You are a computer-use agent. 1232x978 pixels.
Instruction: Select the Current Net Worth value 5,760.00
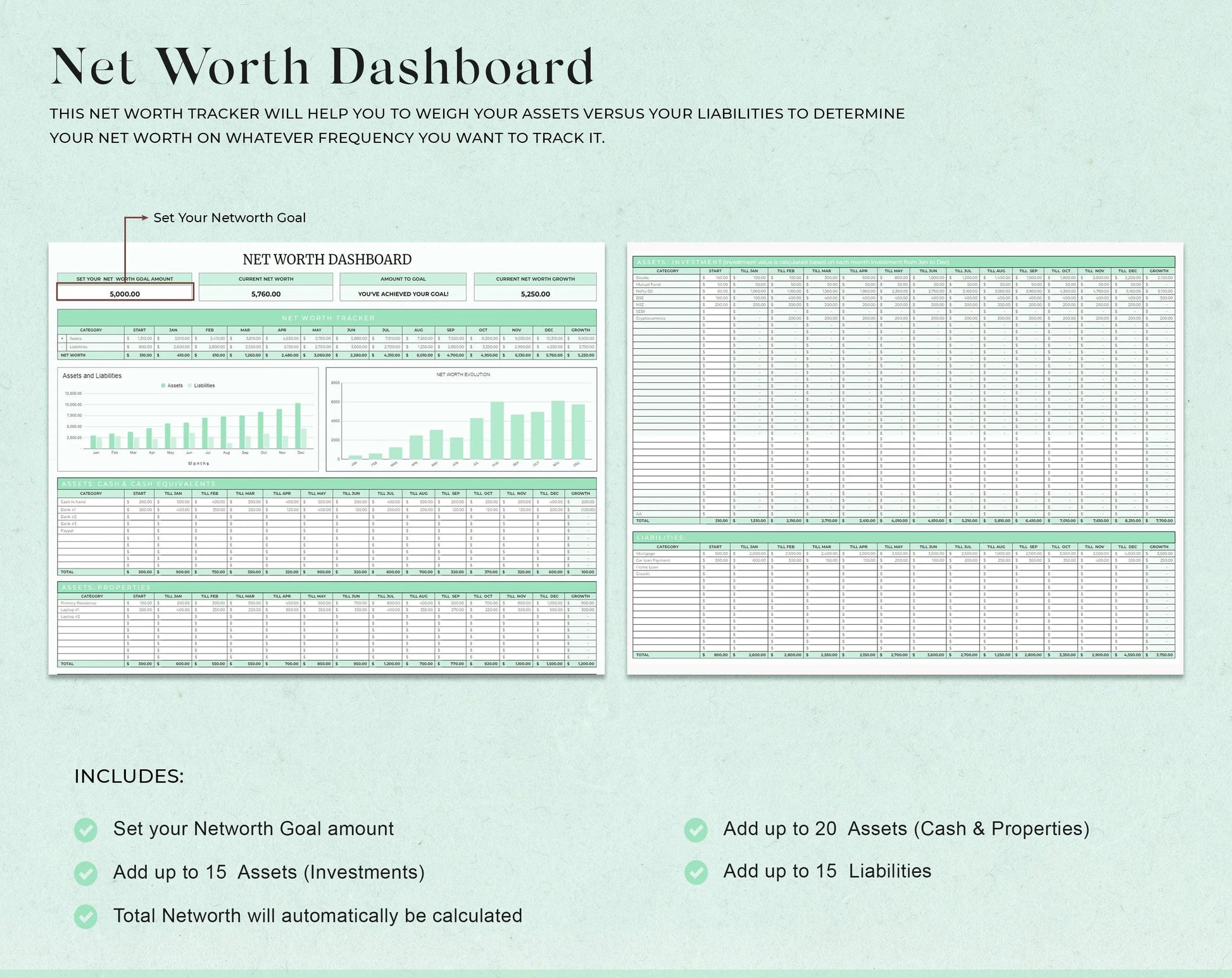[266, 294]
